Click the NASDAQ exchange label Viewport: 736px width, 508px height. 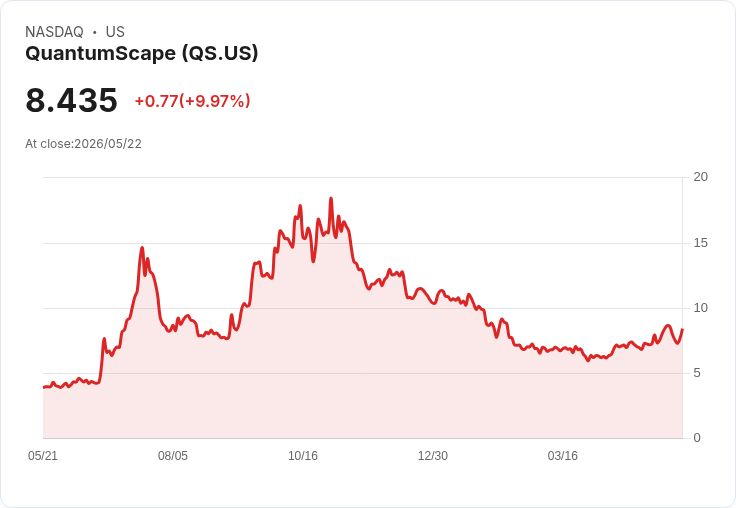tap(54, 32)
